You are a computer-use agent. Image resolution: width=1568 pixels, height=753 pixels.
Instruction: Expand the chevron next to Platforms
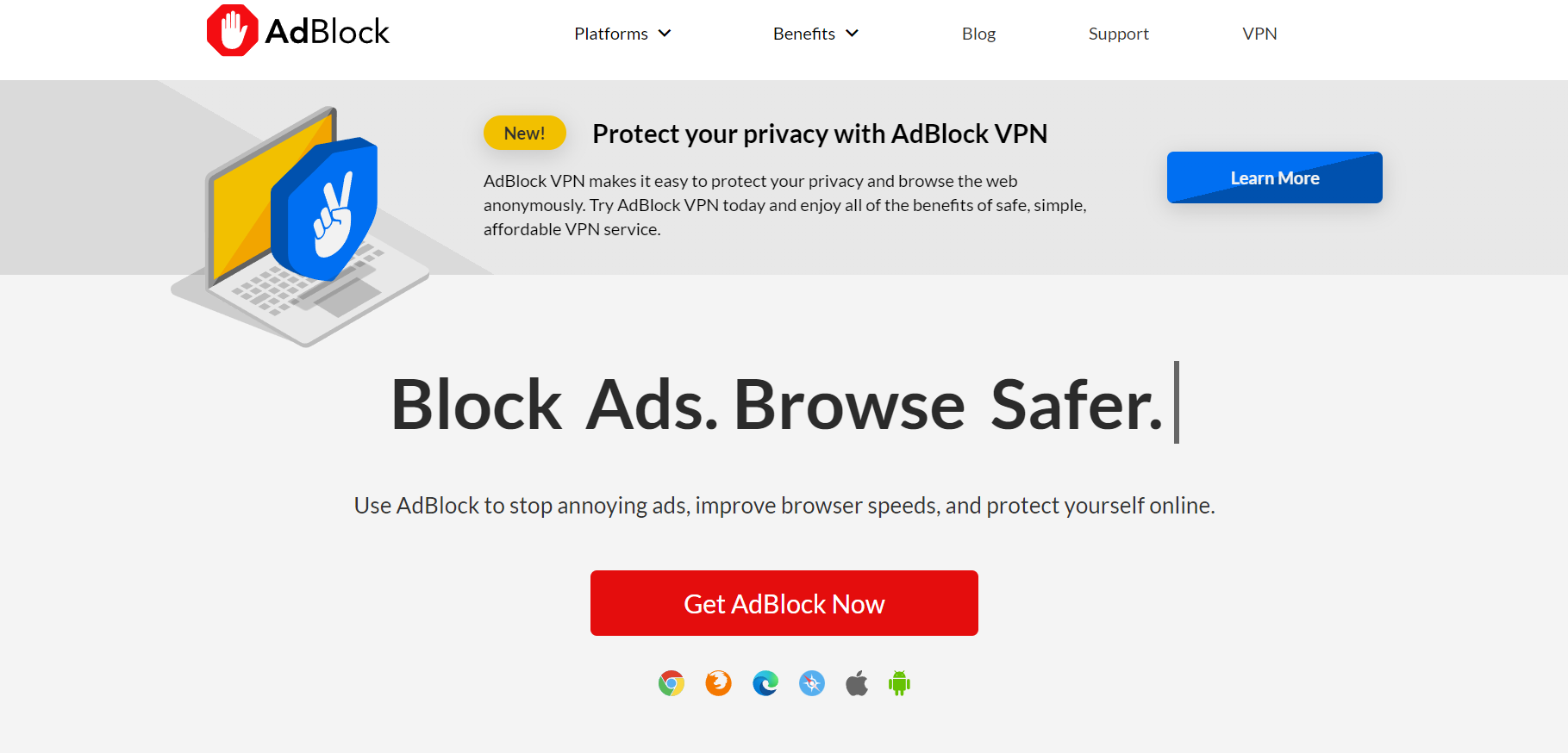(x=665, y=34)
